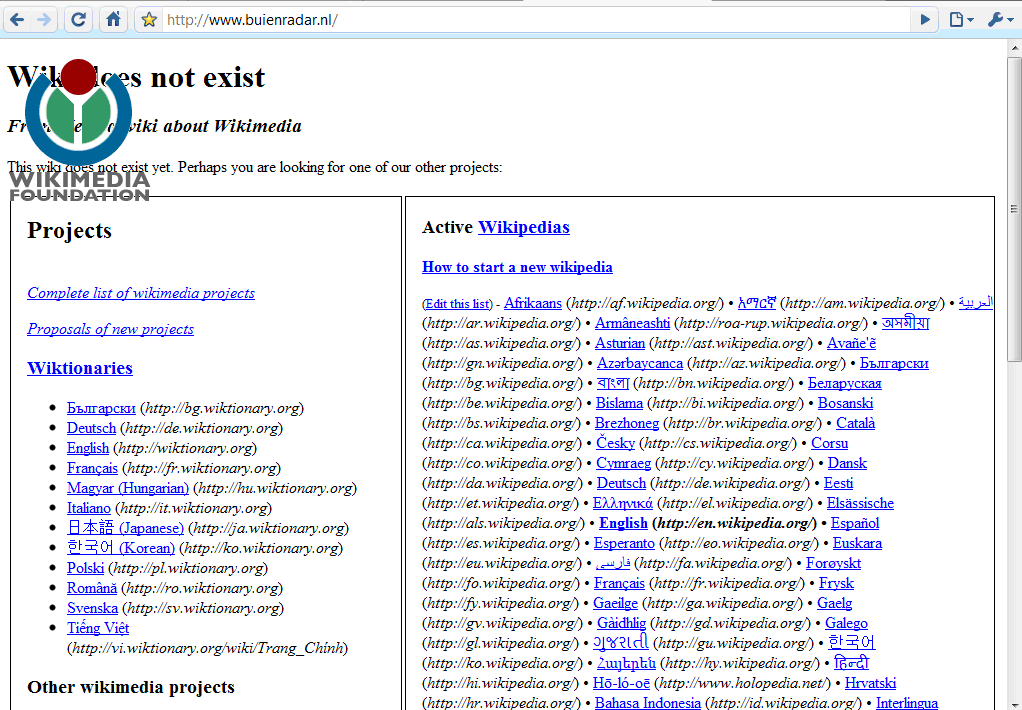Go to the home page via house icon

pyautogui.click(x=113, y=20)
